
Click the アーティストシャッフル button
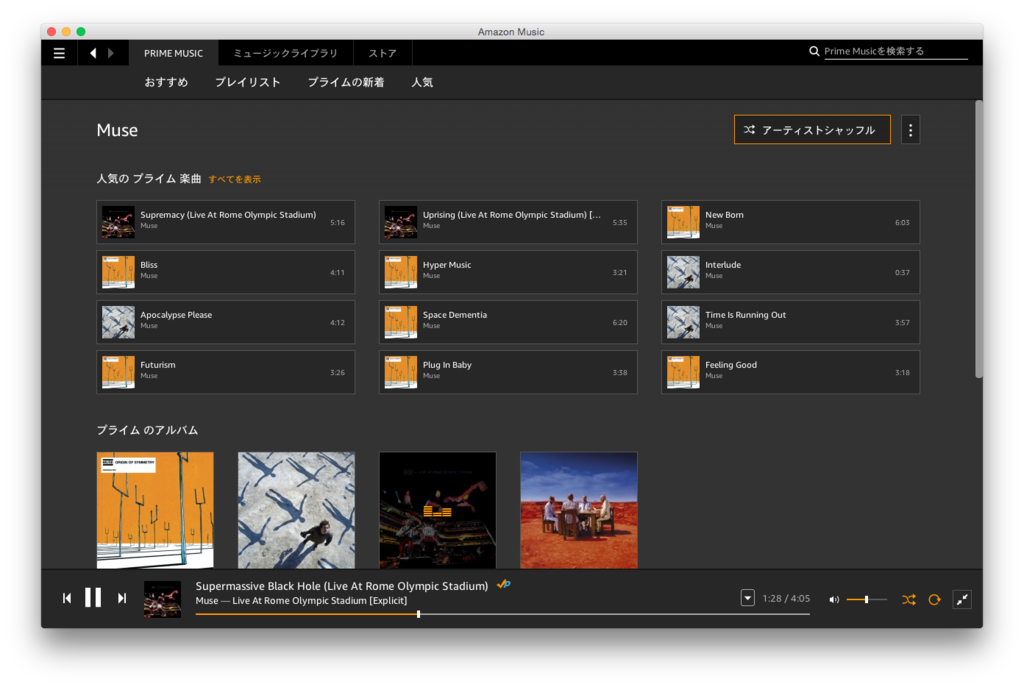812,130
